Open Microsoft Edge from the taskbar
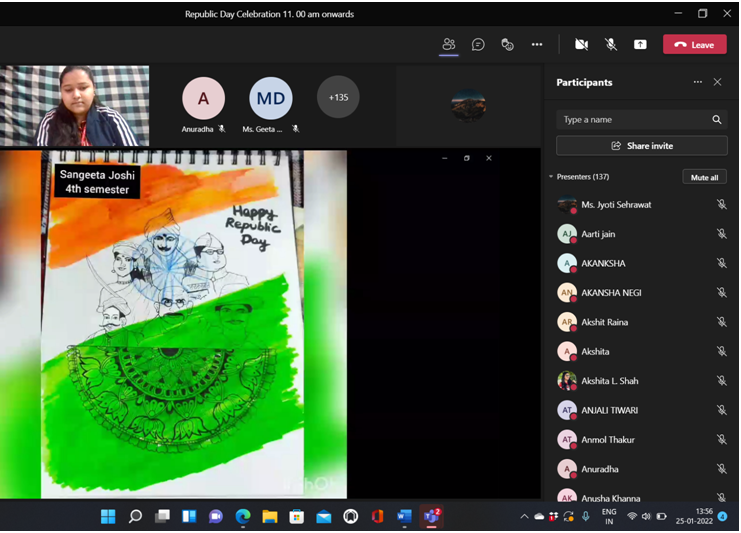Viewport: 741px width, 533px height. tap(243, 517)
